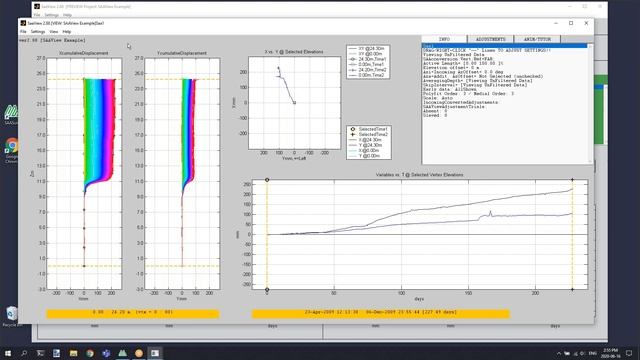Maximize the SaaView VIEW window
The width and height of the screenshot is (640, 360).
[x=571, y=23]
